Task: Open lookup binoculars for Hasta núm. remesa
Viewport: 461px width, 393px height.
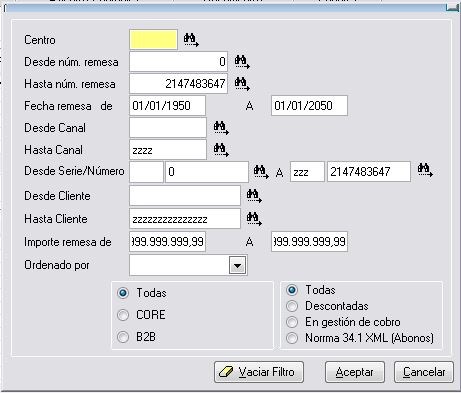Action: pos(242,84)
